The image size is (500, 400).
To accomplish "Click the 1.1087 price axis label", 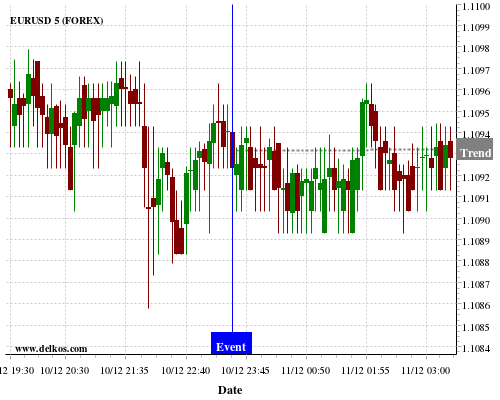I will tap(476, 284).
